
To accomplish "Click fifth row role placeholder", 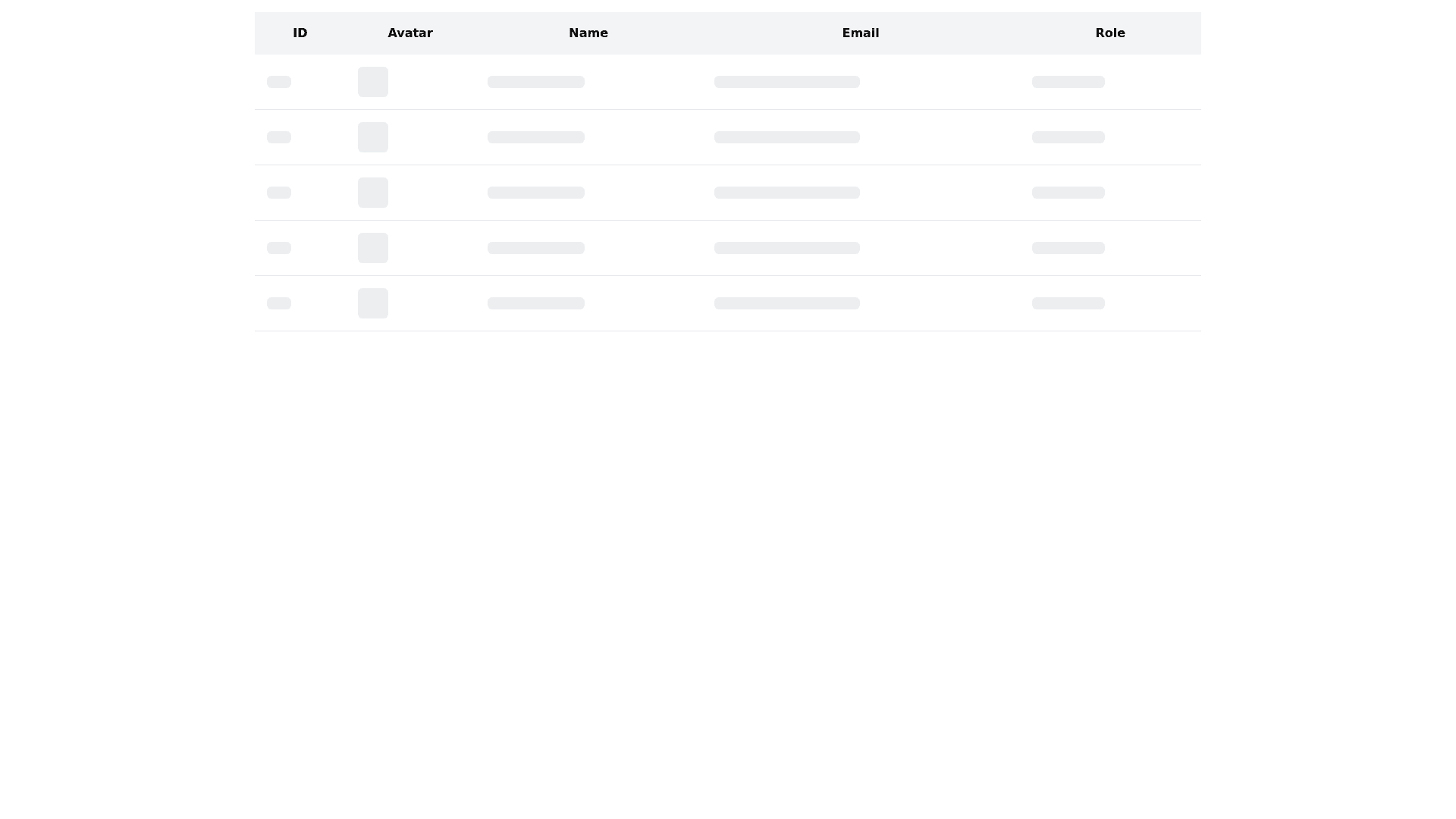I will click(1068, 303).
